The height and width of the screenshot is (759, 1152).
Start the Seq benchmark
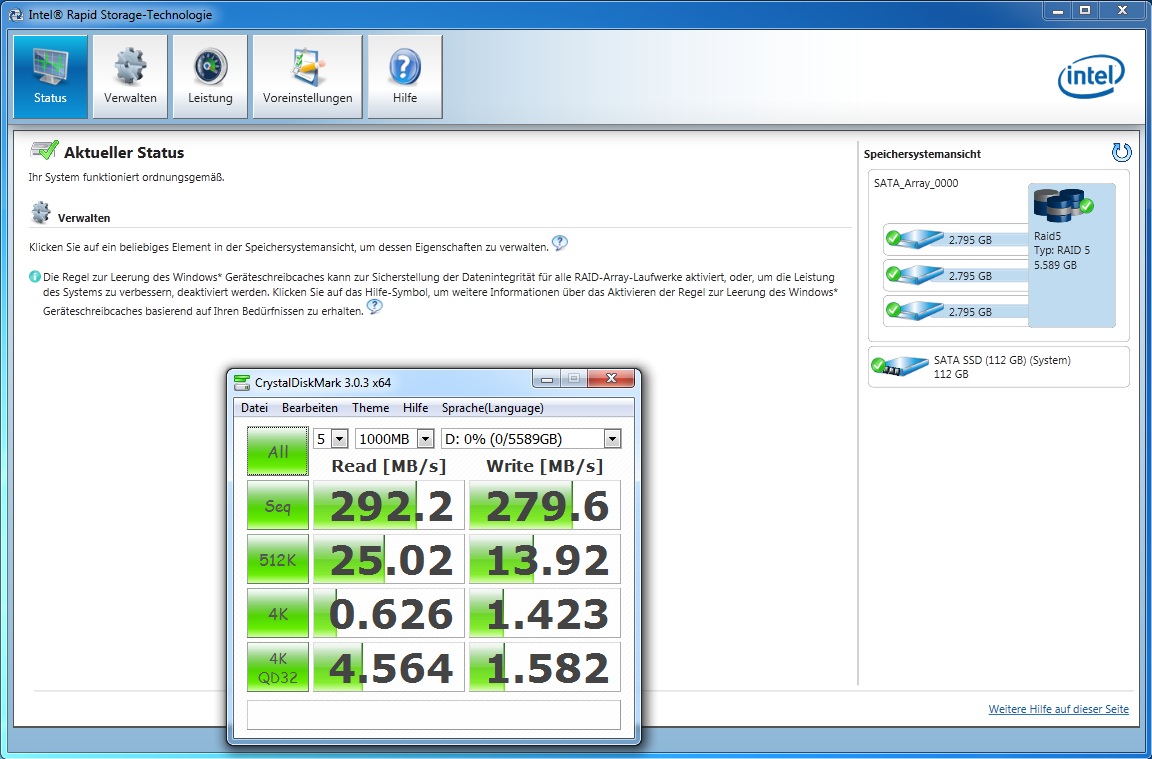[278, 506]
